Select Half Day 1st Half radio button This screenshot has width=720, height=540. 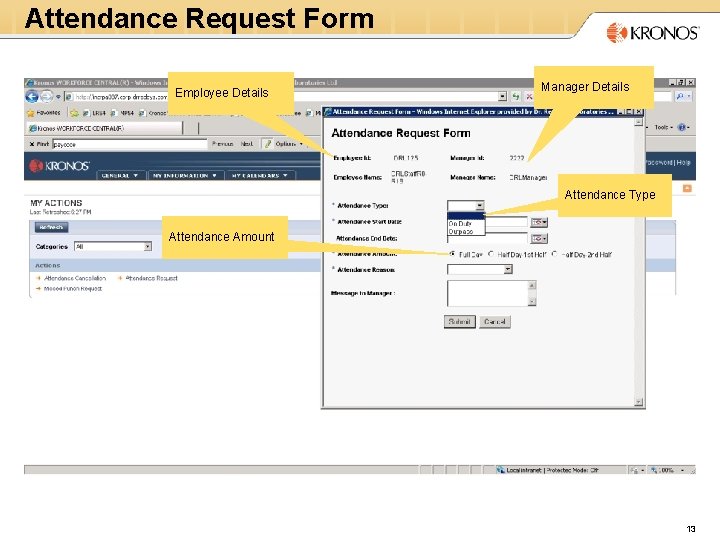click(491, 254)
